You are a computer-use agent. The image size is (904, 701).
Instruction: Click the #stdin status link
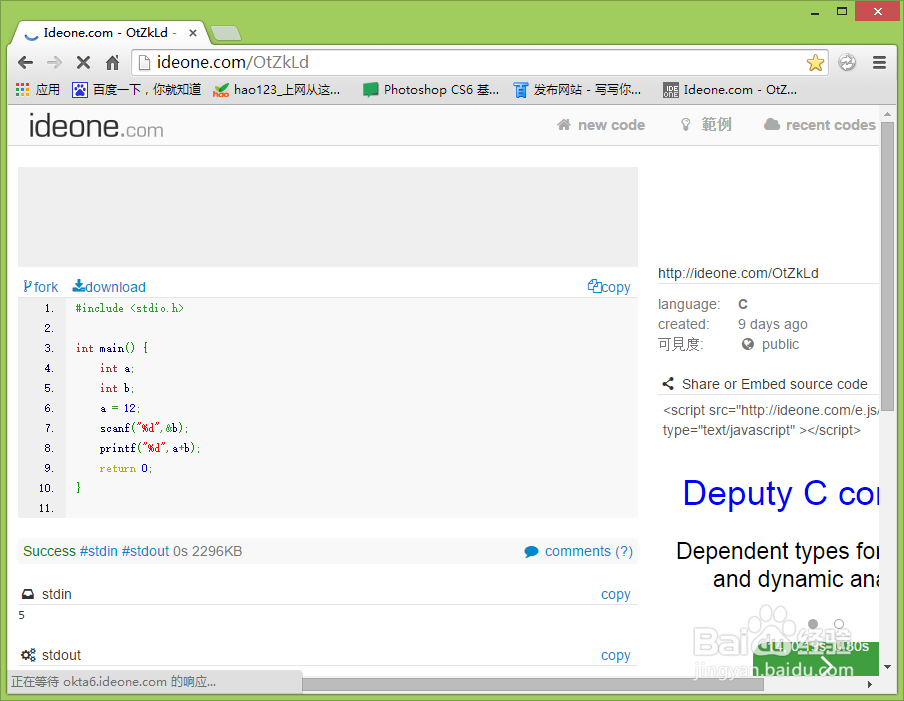[x=99, y=551]
